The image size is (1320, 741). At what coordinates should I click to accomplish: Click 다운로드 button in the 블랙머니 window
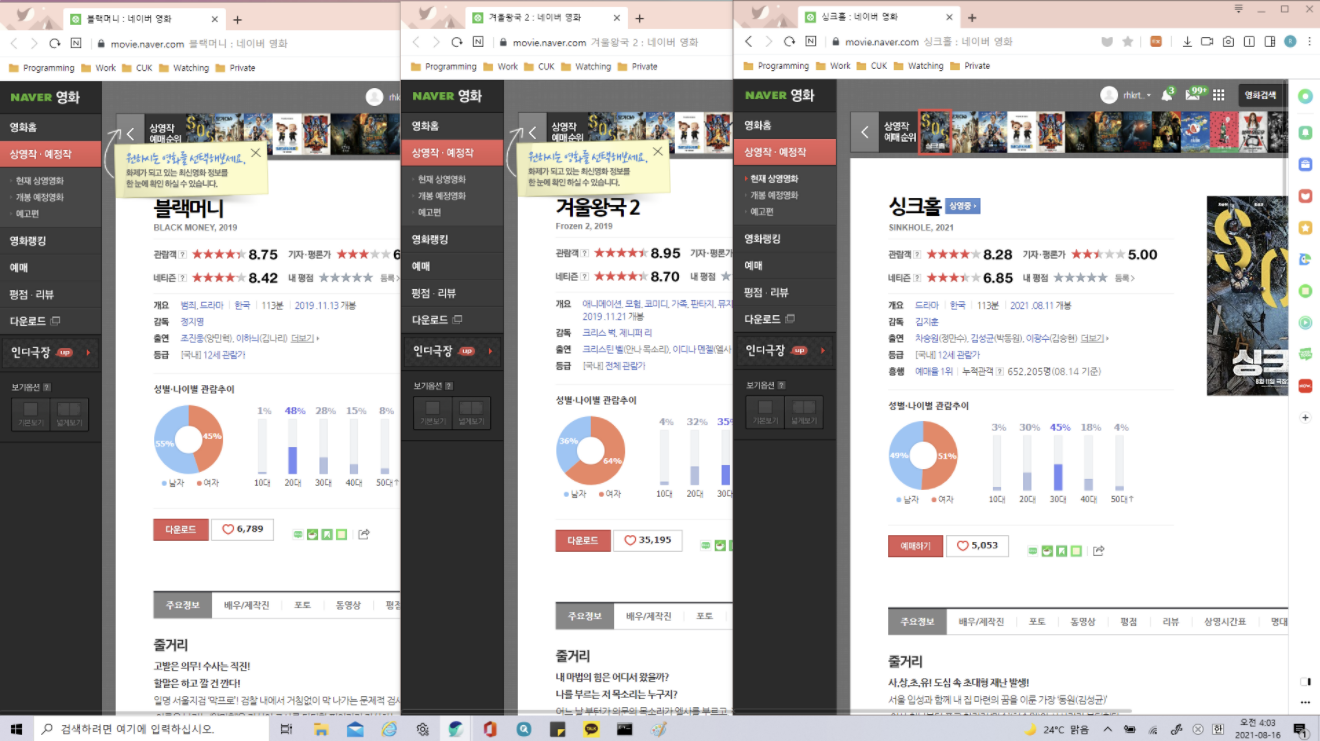[181, 529]
